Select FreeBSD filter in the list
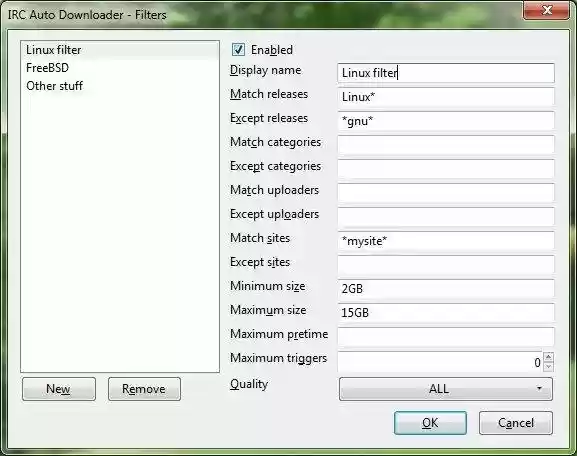The width and height of the screenshot is (577, 456). (120, 68)
